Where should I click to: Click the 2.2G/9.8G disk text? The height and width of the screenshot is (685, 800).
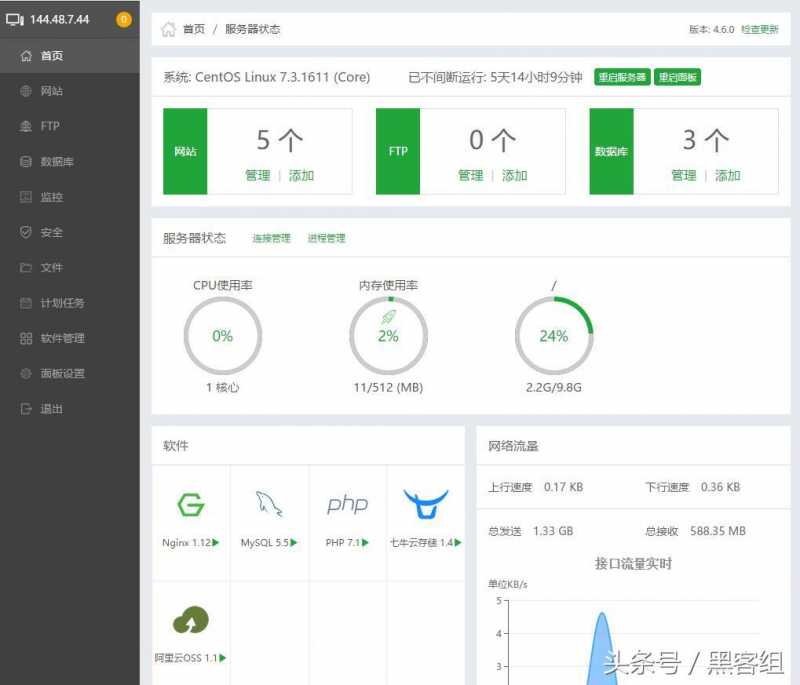pos(554,388)
